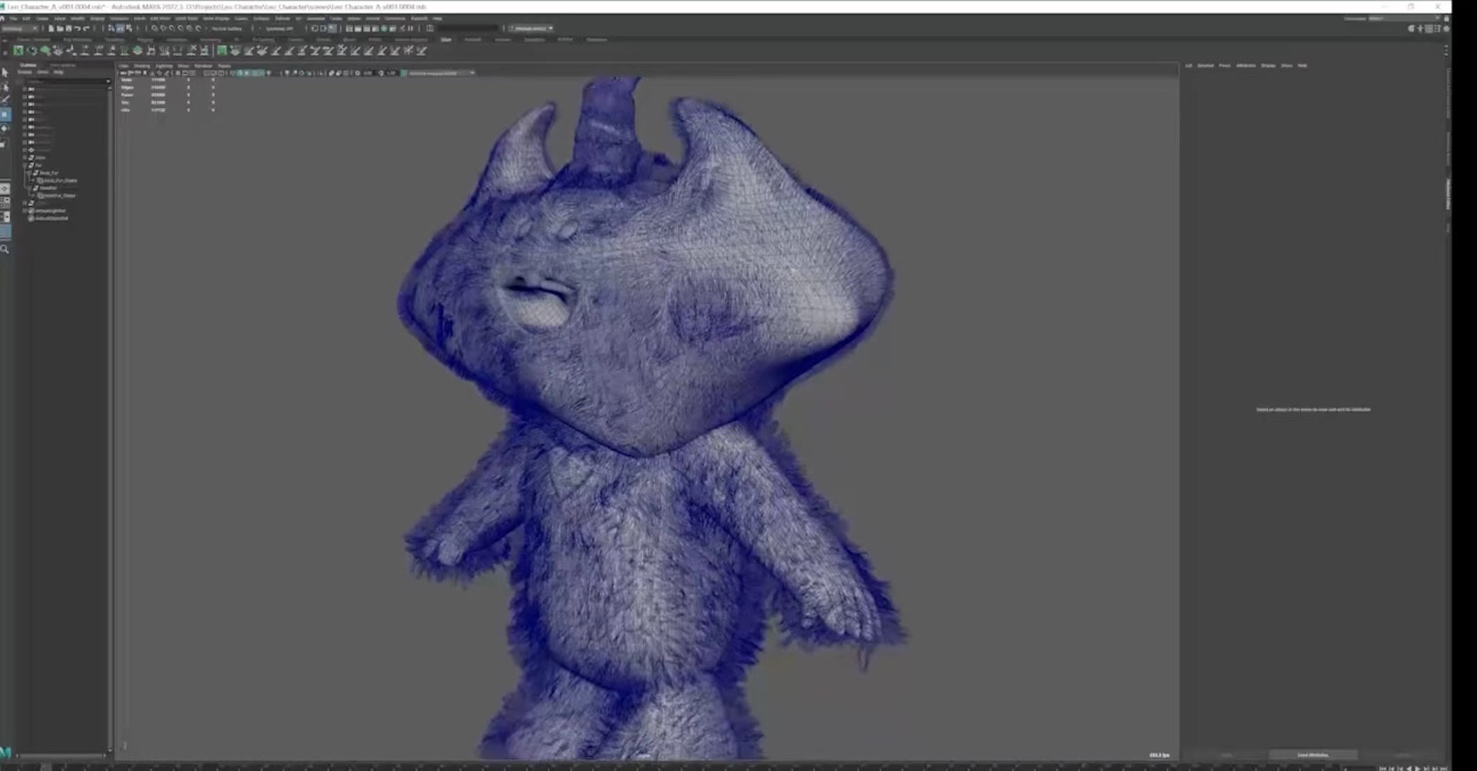Enable select by hierarchy mode
Viewport: 1477px width, 771px height.
110,28
